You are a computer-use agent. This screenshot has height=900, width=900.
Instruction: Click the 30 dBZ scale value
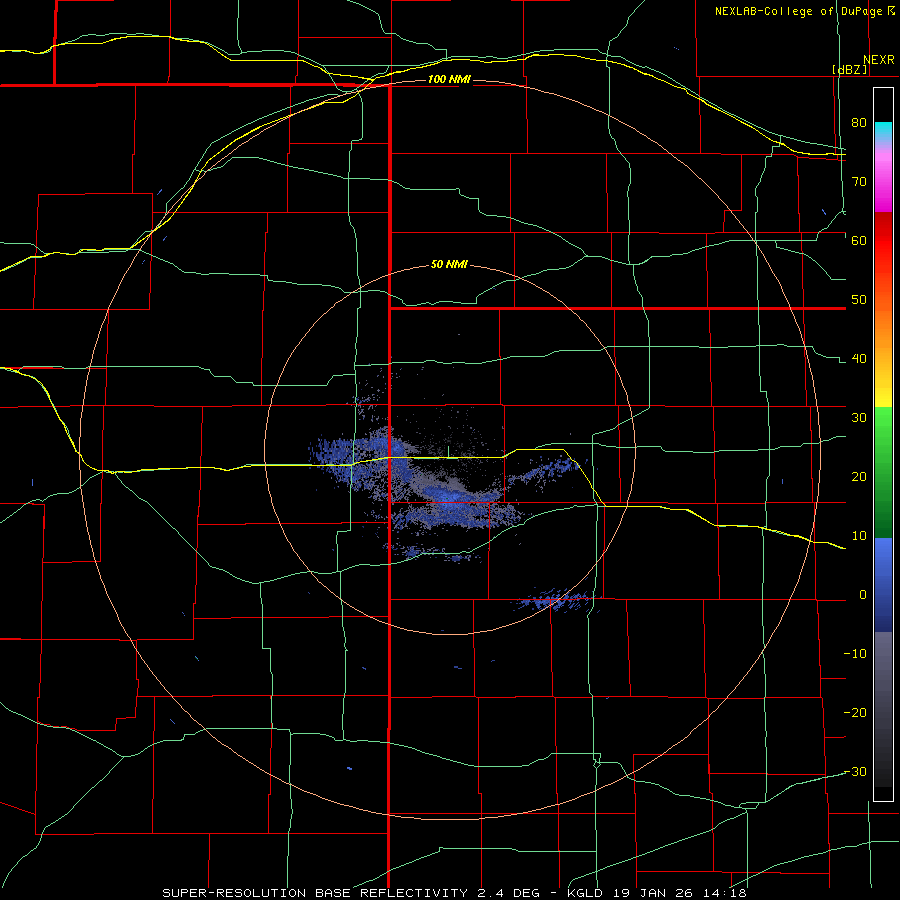(859, 418)
